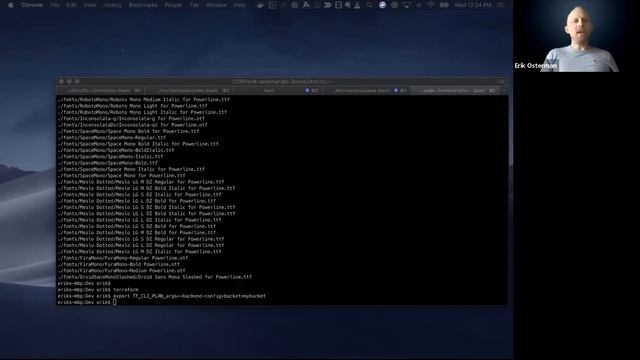Click Erik Osterman video thumbnail
Screen dimensions: 640x360
576,36
